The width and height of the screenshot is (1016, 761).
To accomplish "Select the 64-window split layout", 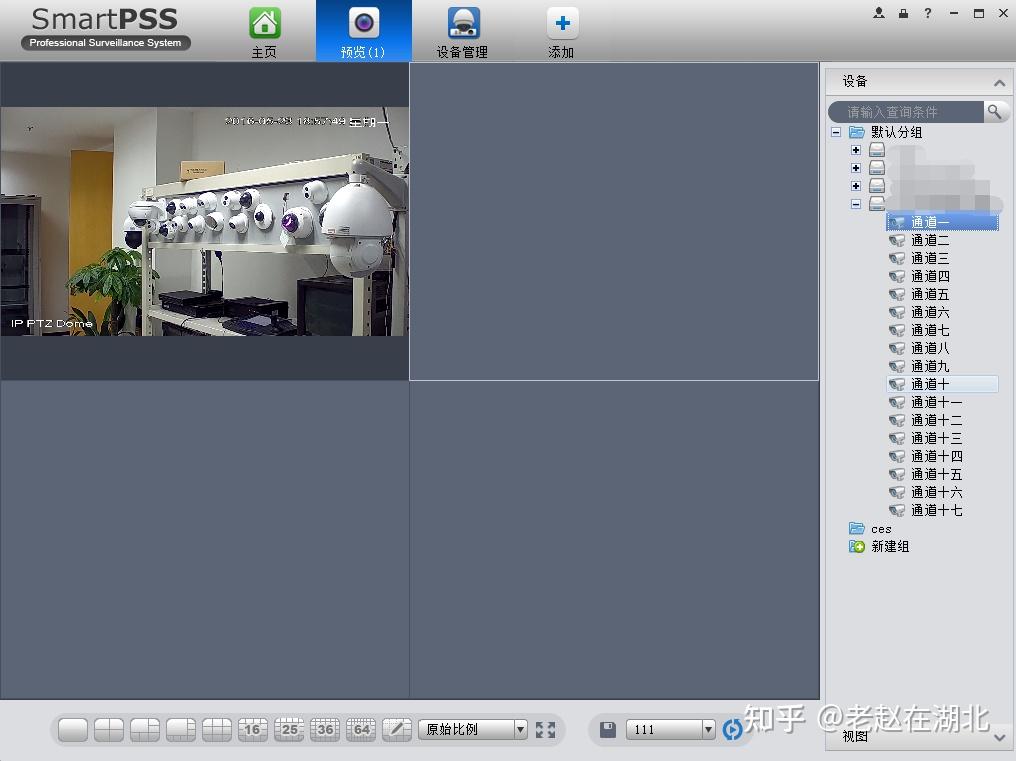I will pyautogui.click(x=361, y=730).
